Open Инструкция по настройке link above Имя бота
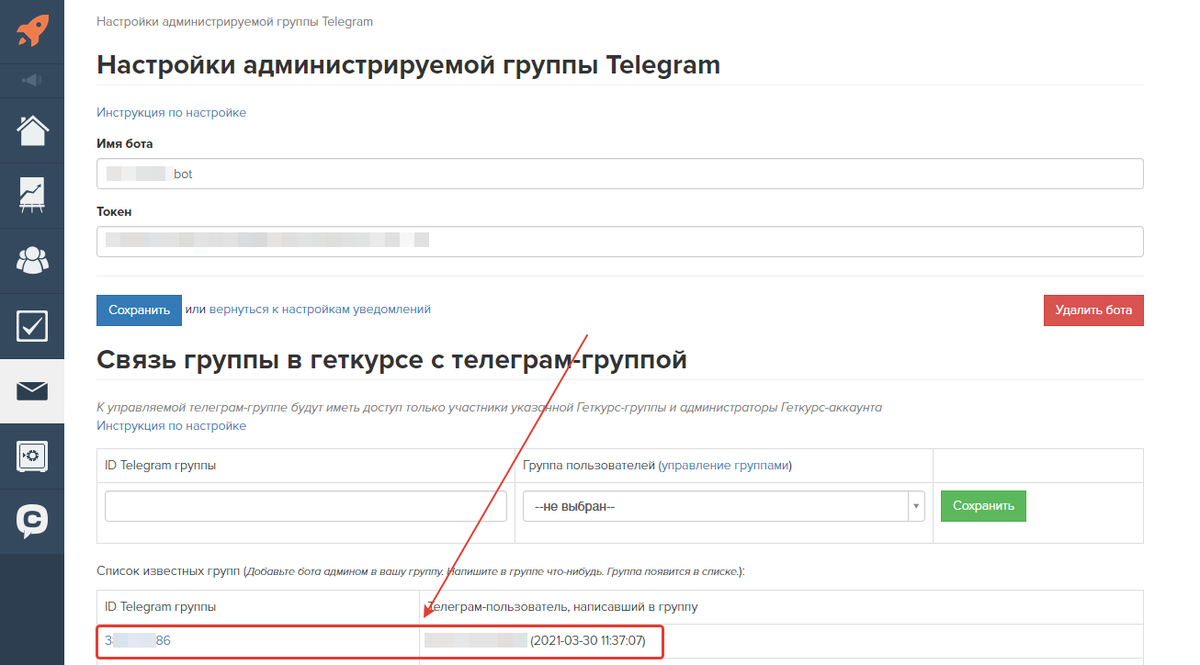Viewport: 1200px width, 665px height. tap(171, 113)
